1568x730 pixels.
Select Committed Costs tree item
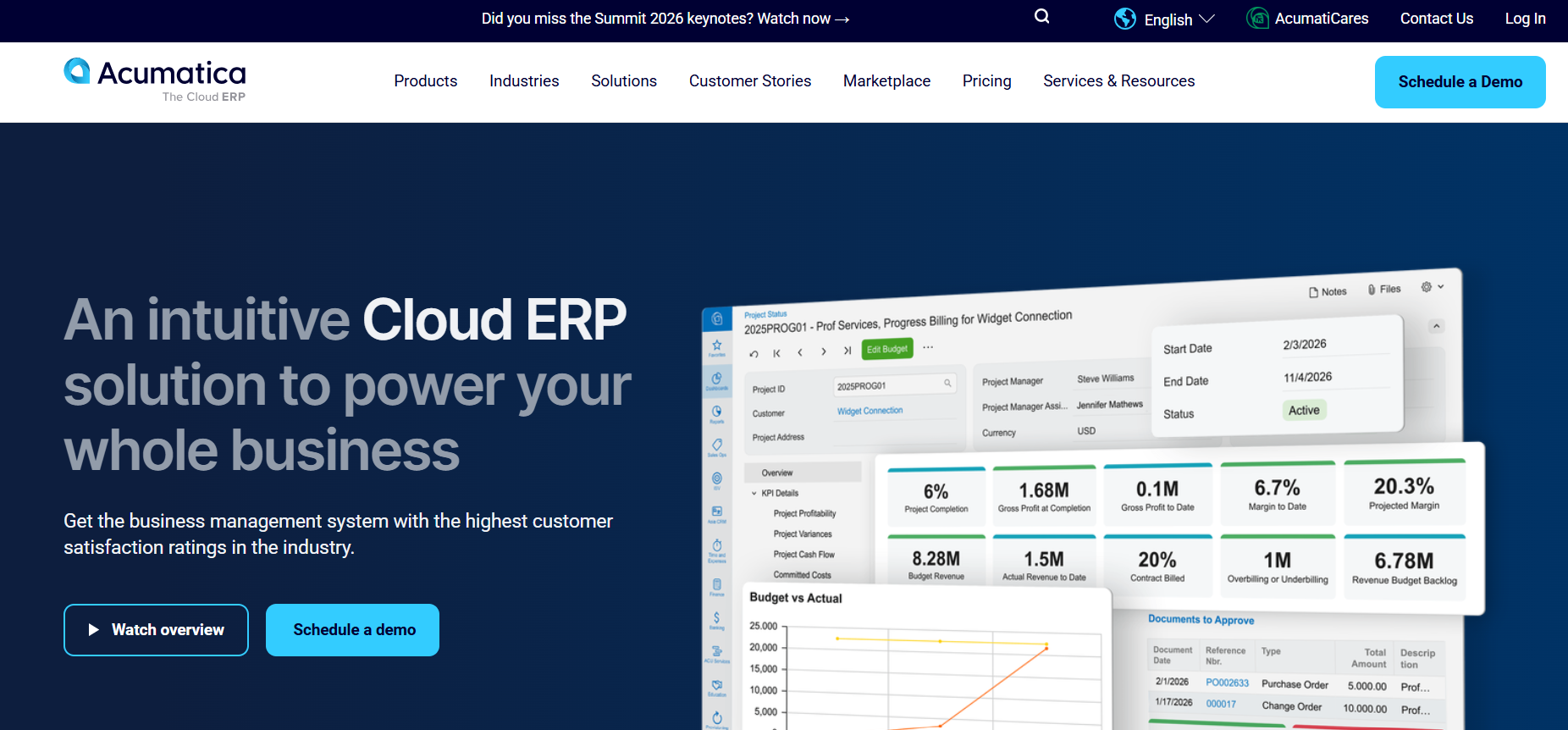[x=802, y=574]
